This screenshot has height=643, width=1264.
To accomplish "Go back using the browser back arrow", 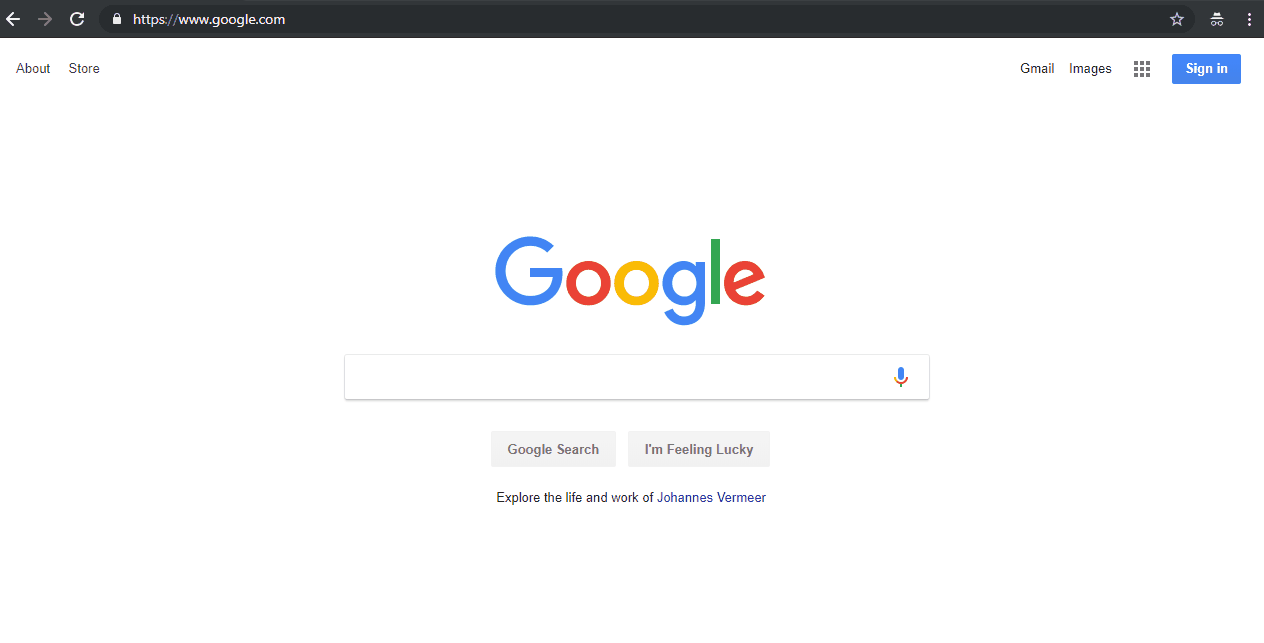I will click(13, 19).
